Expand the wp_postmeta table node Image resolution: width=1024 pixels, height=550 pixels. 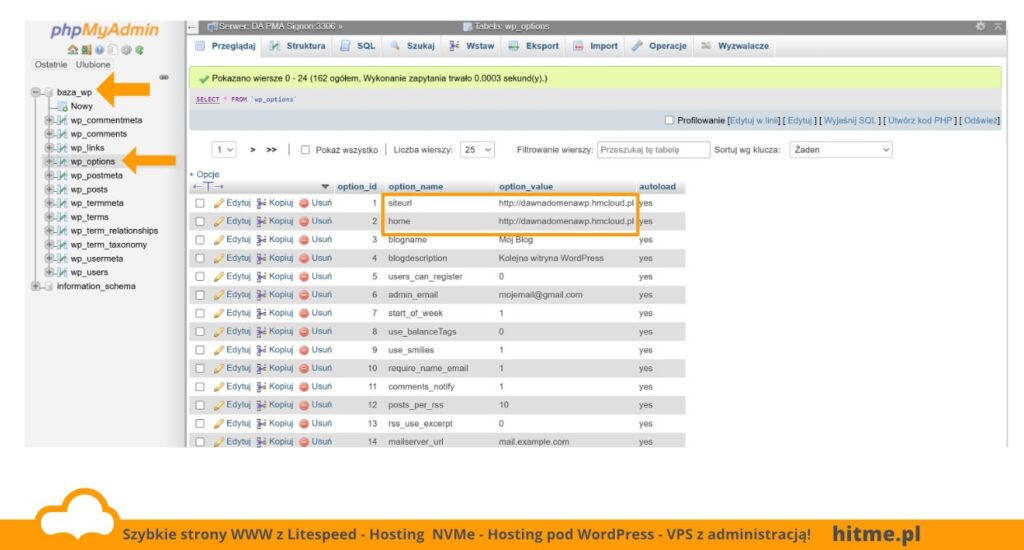(49, 175)
